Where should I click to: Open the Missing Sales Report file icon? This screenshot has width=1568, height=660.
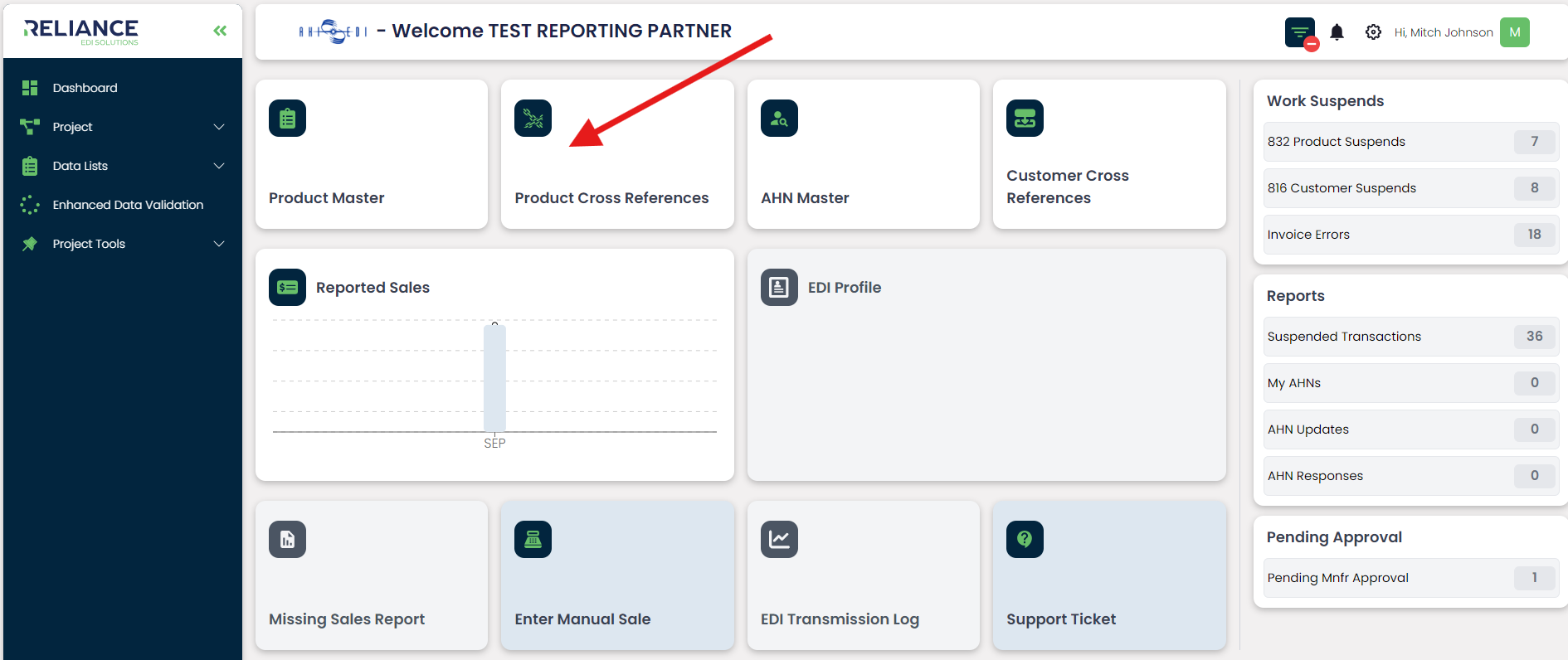click(x=287, y=540)
